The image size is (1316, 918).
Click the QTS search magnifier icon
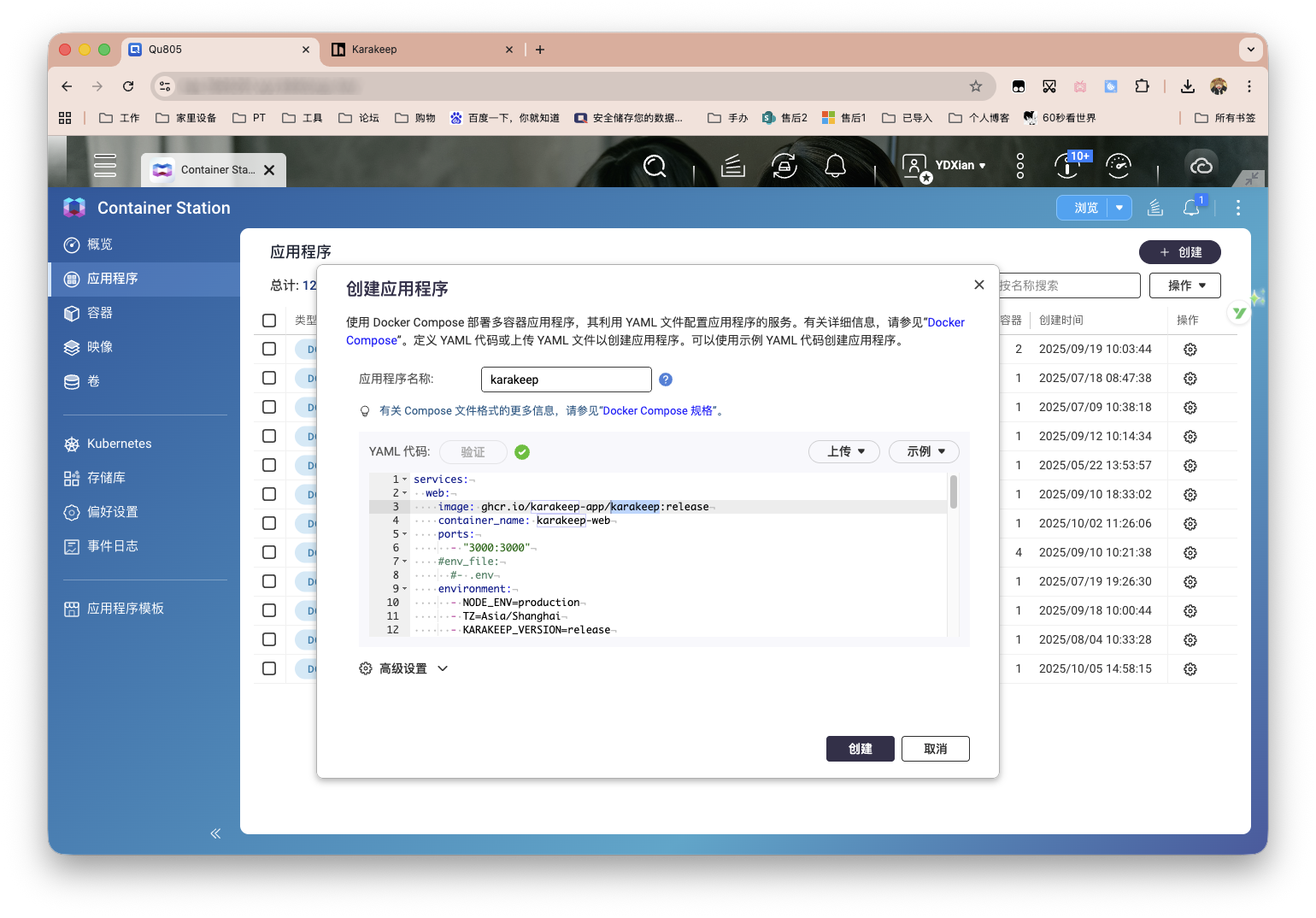point(655,166)
